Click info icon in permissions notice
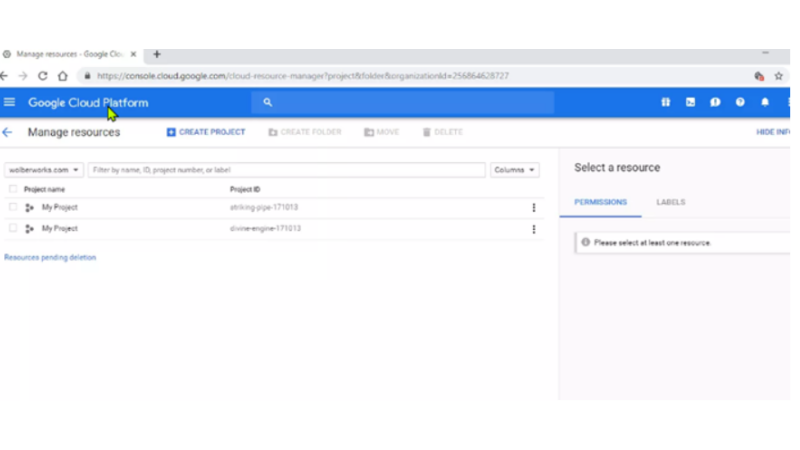Image resolution: width=800 pixels, height=450 pixels. click(x=585, y=242)
